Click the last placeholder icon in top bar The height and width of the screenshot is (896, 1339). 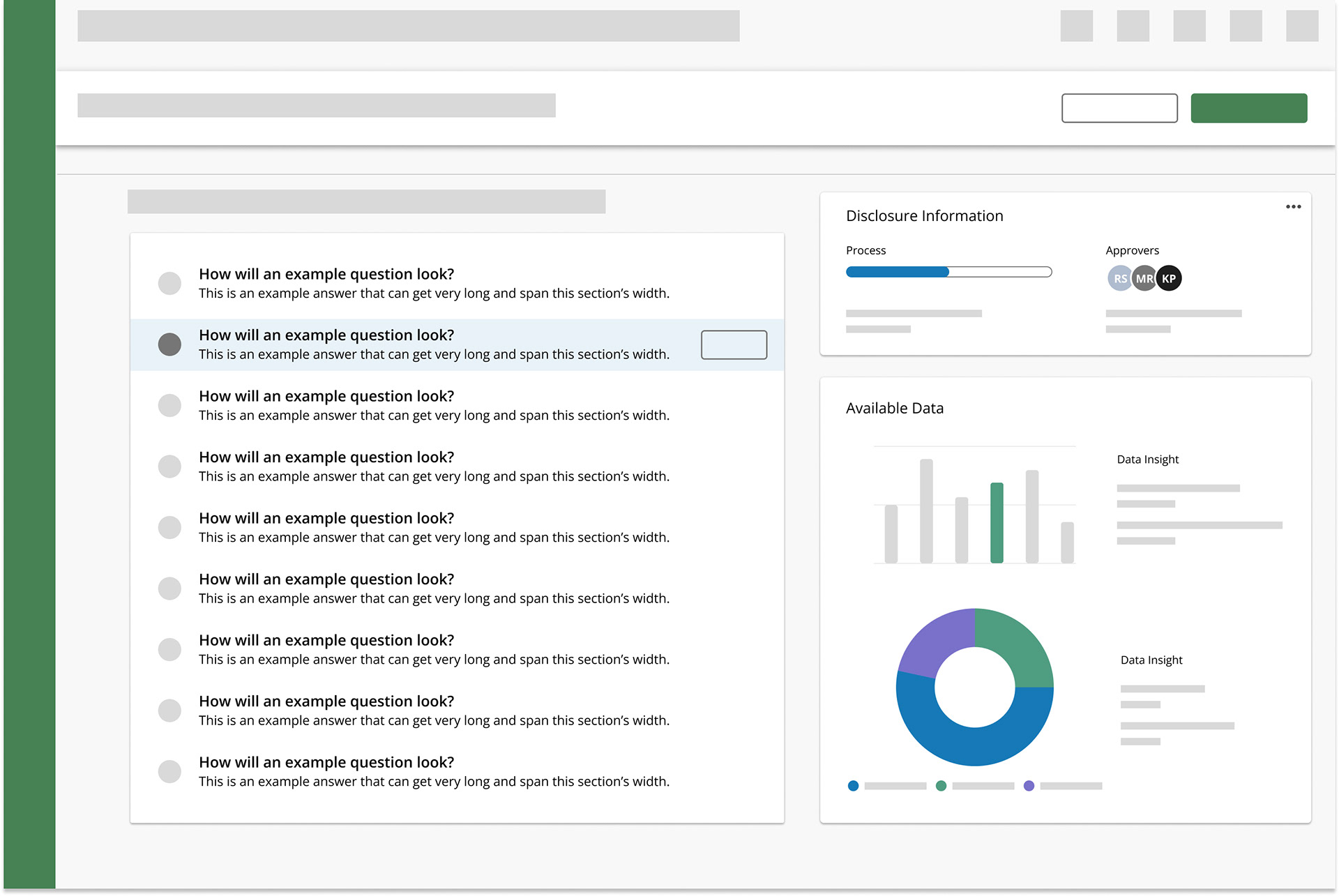[x=1301, y=26]
